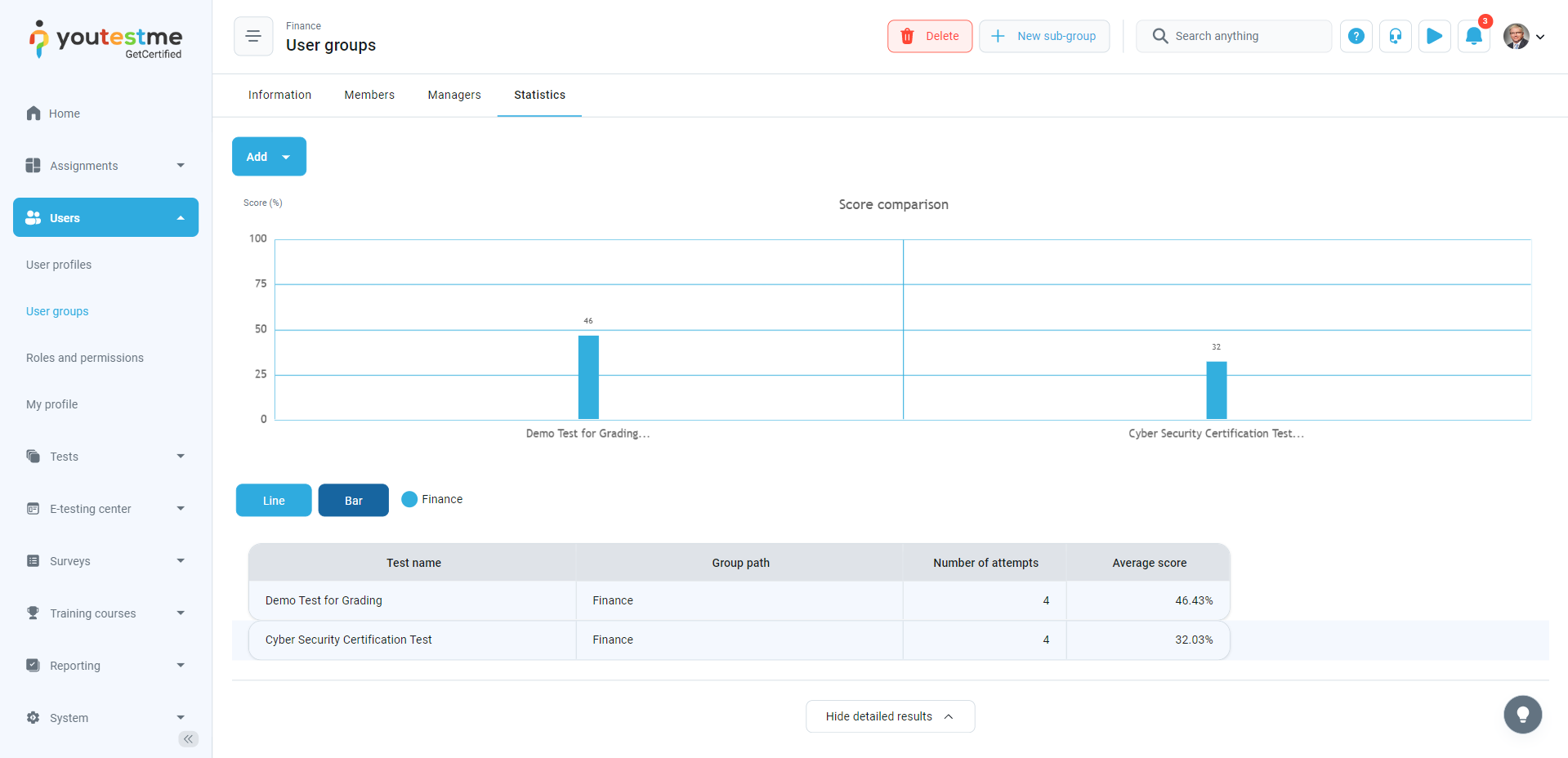Screen dimensions: 1568x758
Task: Collapse sidebar with double chevron icon
Action: tap(188, 739)
